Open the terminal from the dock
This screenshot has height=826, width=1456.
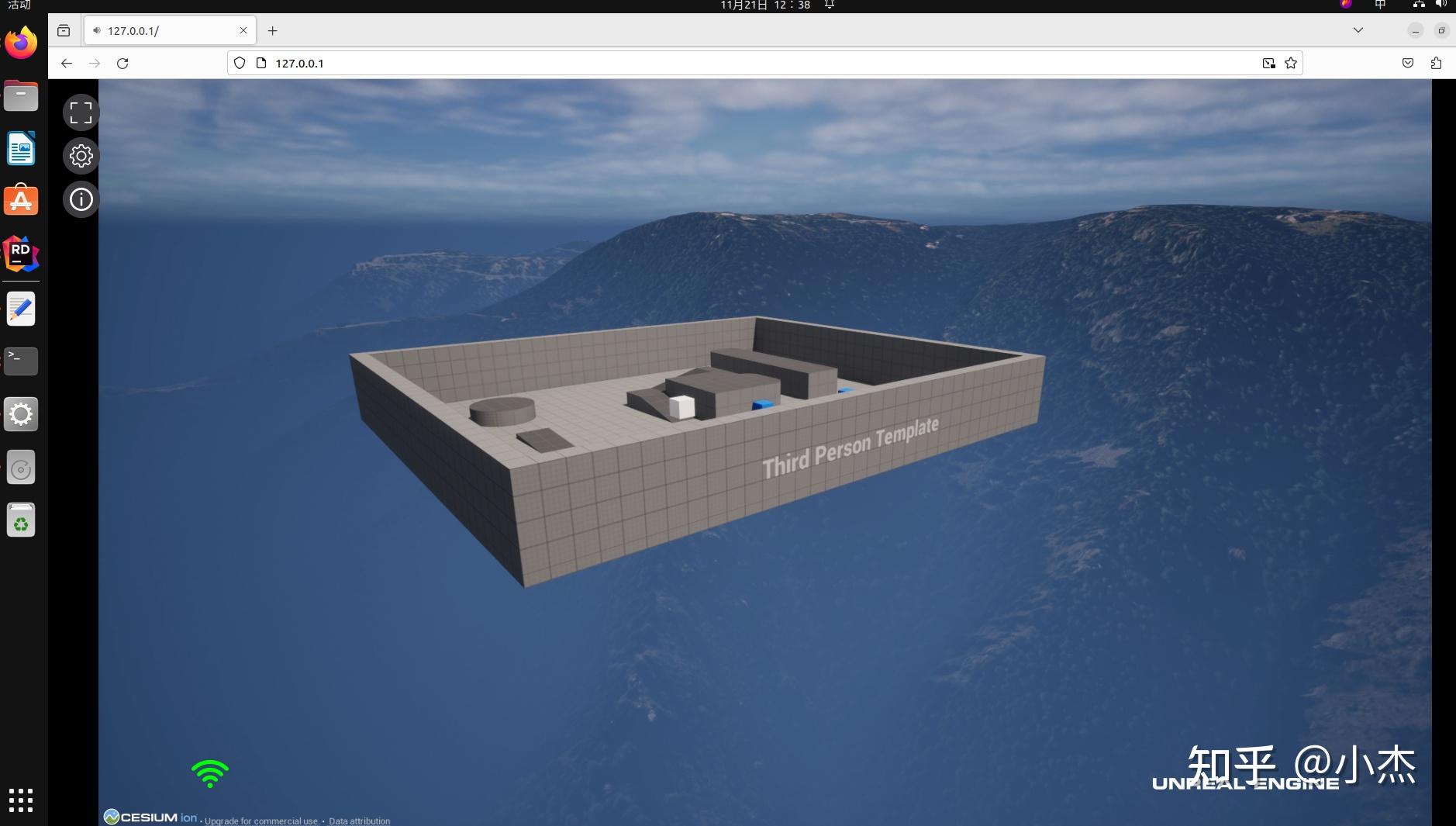[x=20, y=361]
